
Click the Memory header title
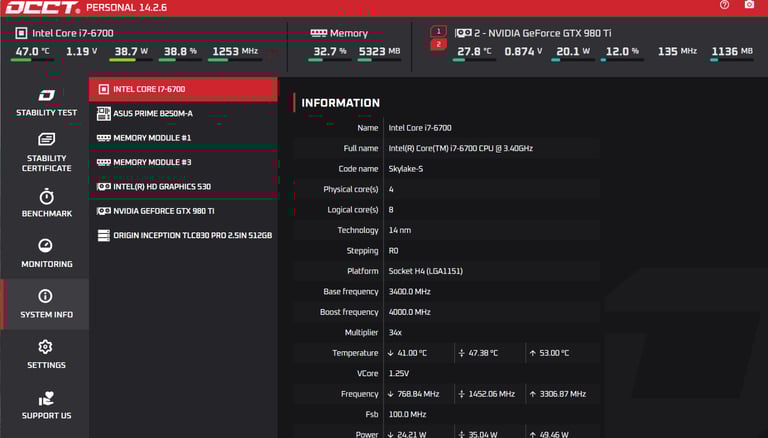click(x=349, y=33)
